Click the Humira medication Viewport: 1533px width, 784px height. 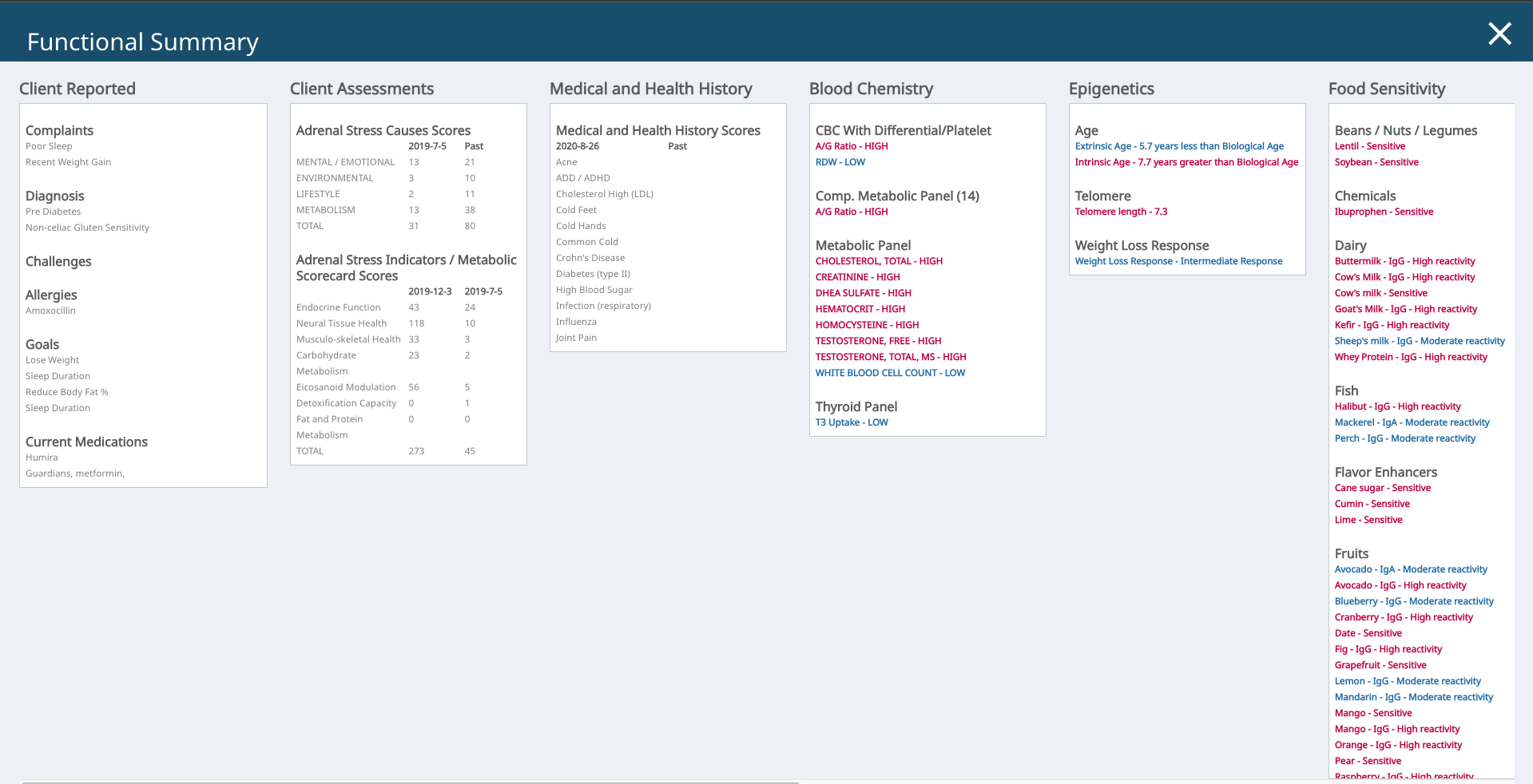(x=42, y=457)
